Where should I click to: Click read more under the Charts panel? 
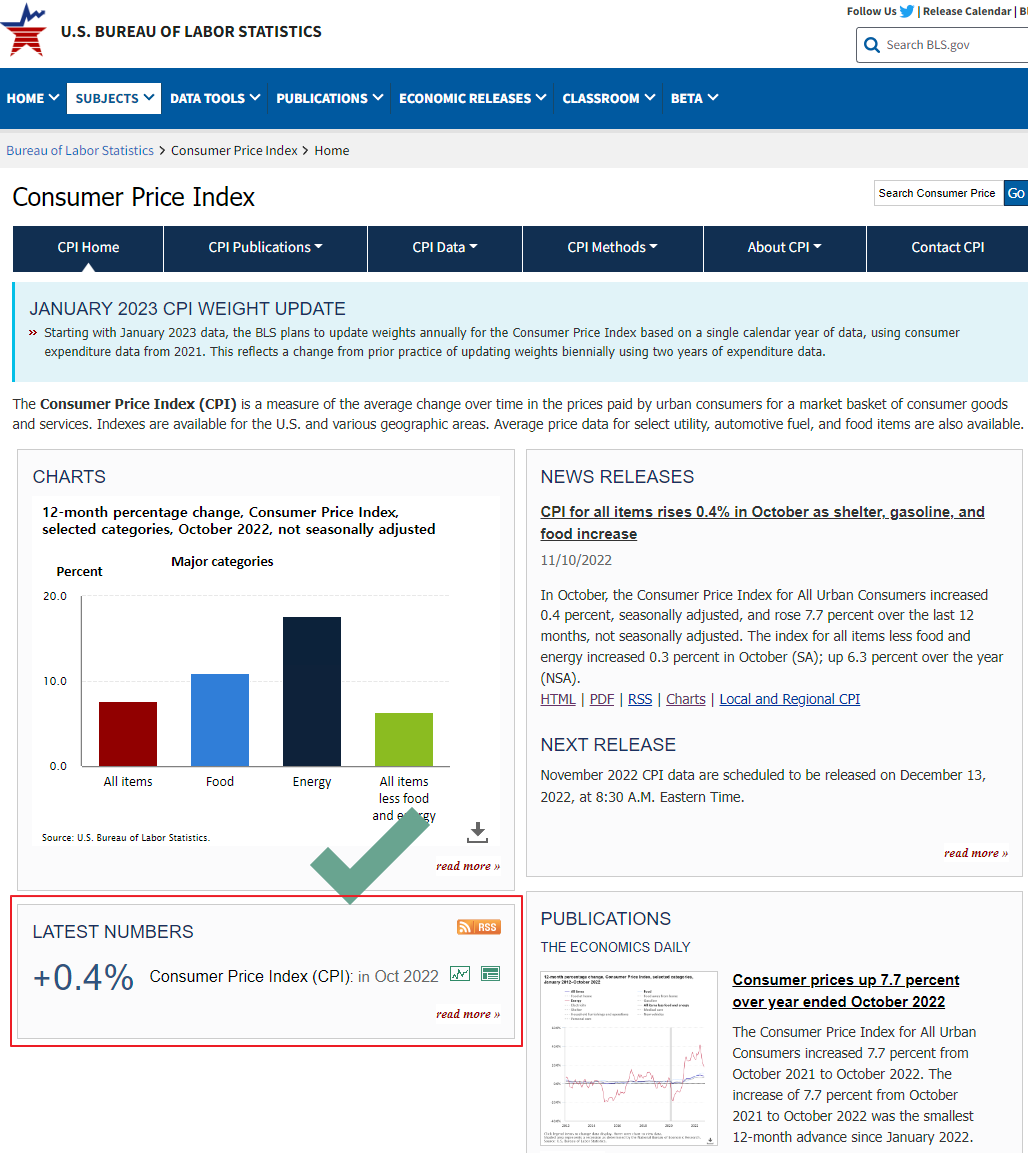[468, 866]
